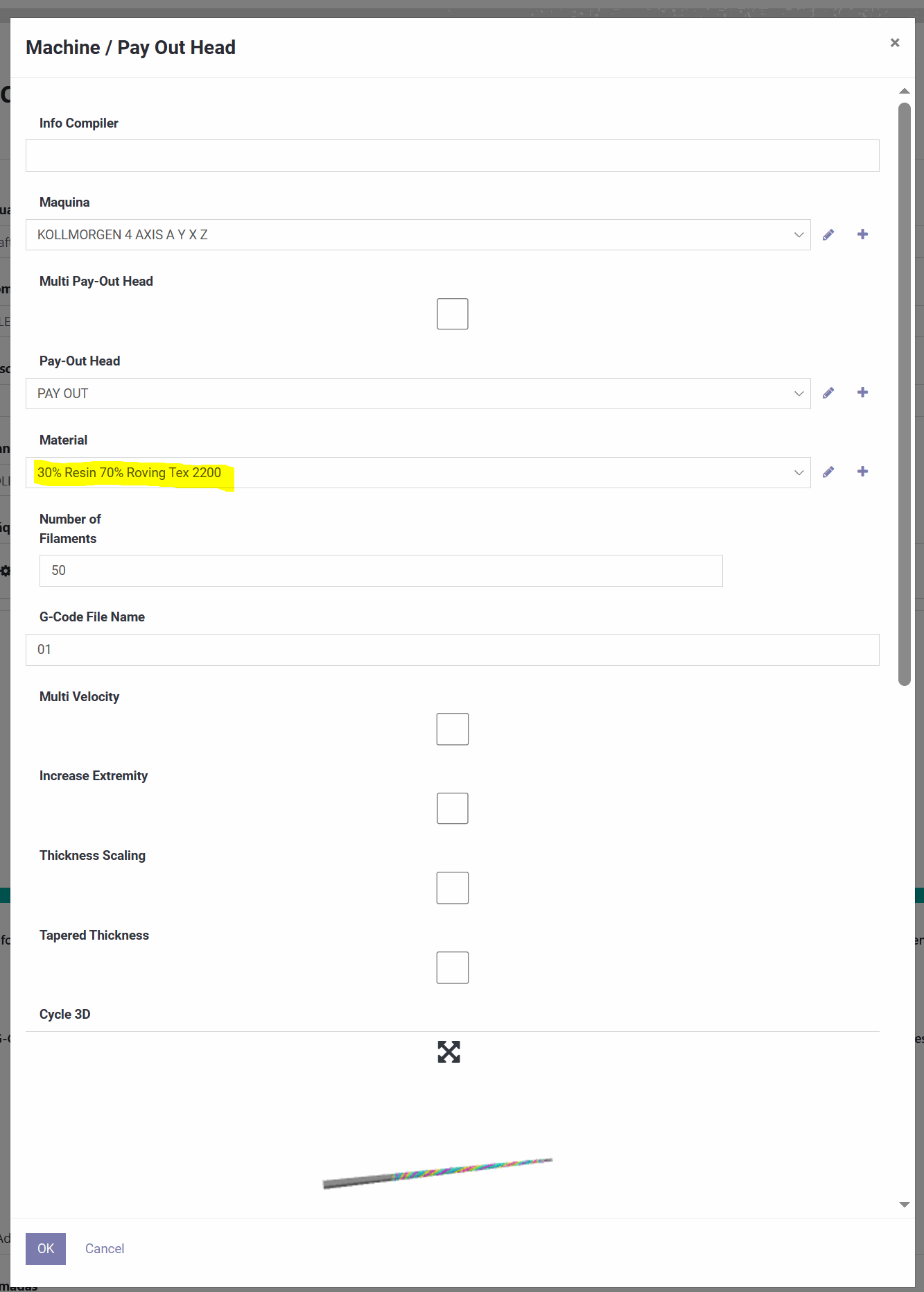Click the dialog scrollbar down arrow
The width and height of the screenshot is (924, 1292).
pyautogui.click(x=904, y=1205)
